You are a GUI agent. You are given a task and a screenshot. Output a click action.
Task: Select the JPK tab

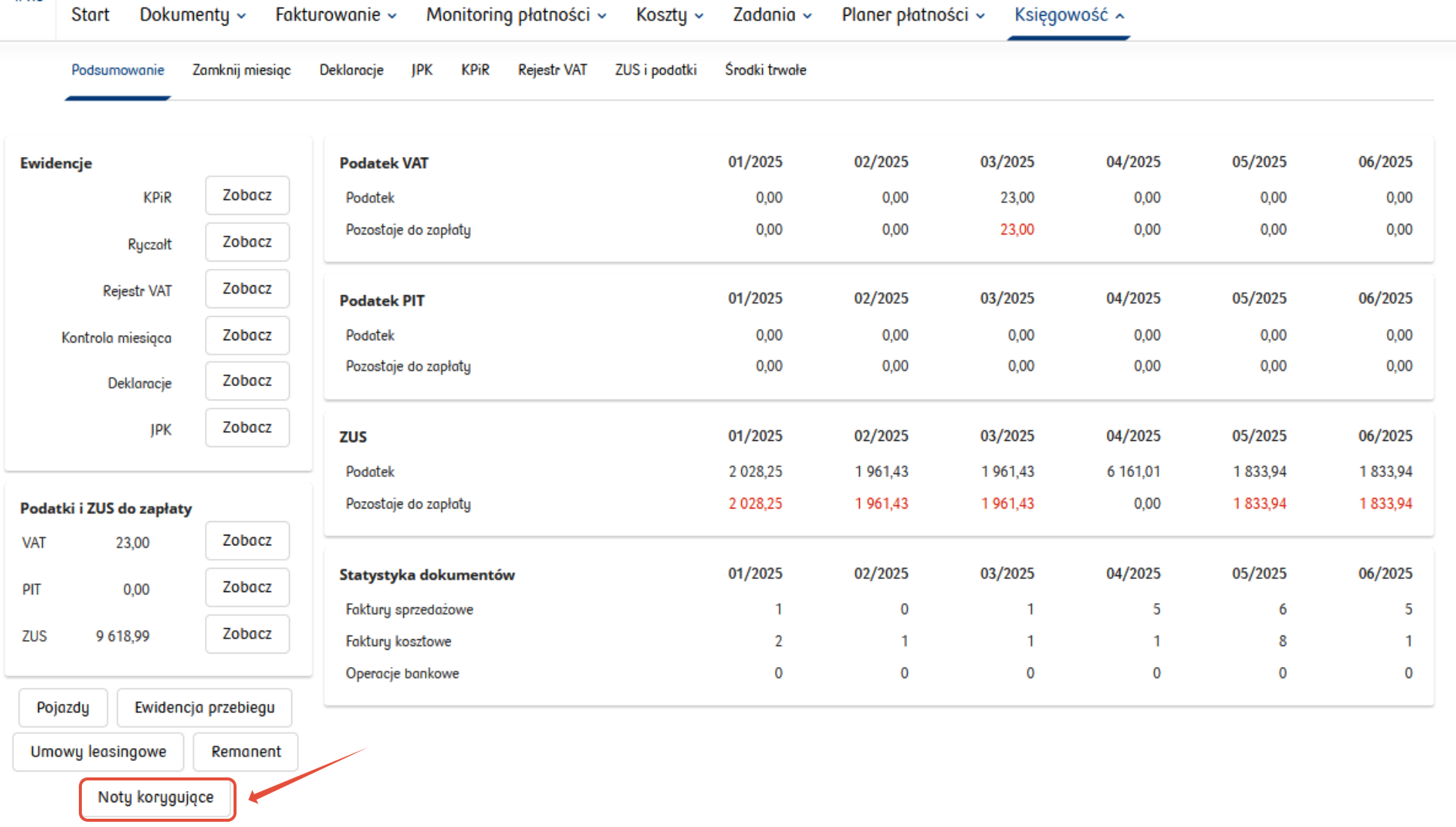[x=422, y=70]
